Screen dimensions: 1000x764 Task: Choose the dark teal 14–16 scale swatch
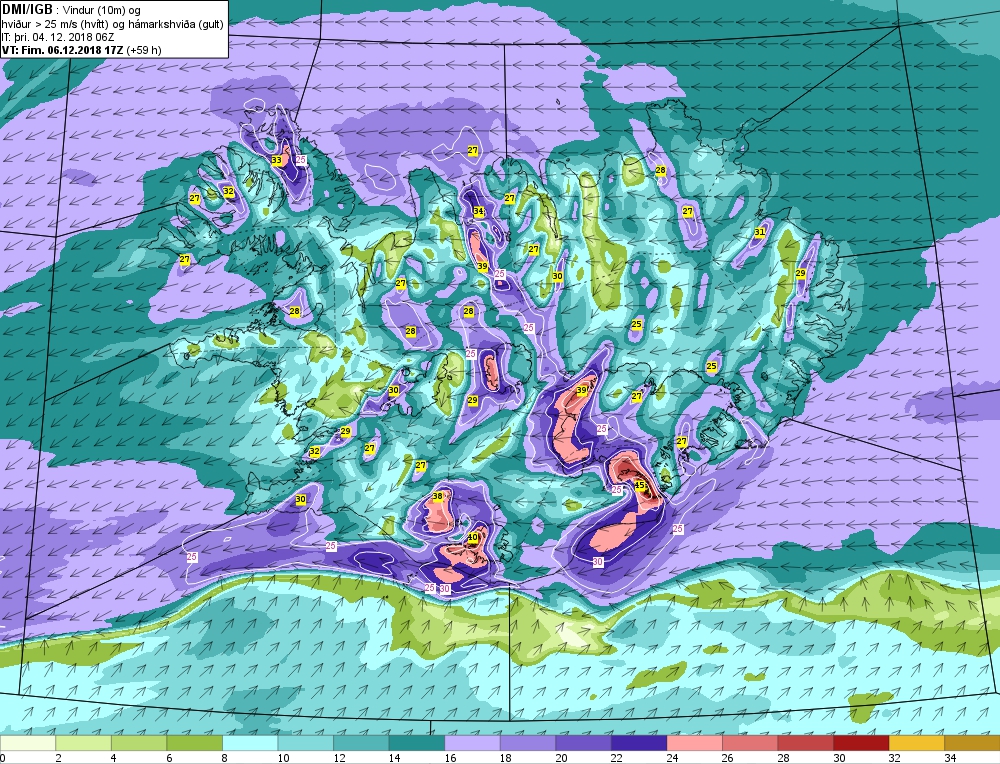point(416,743)
